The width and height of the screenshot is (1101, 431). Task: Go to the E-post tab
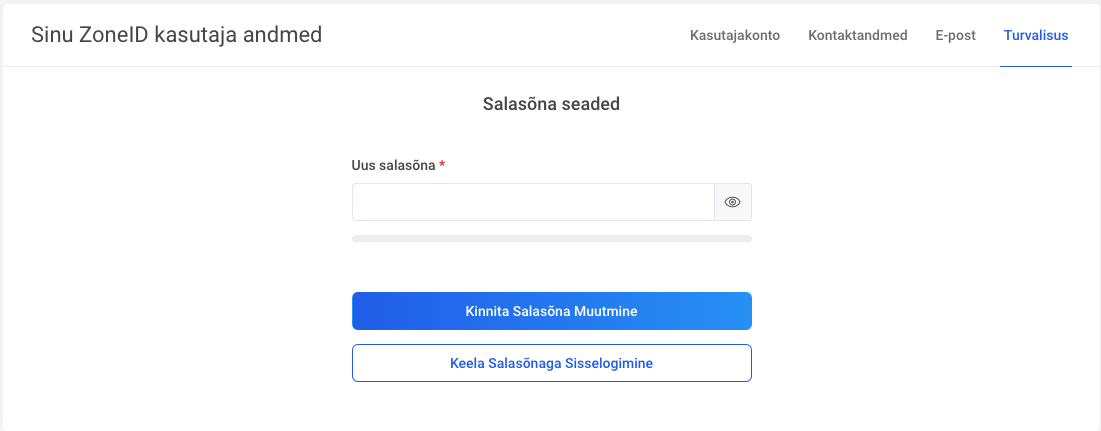[x=956, y=36]
